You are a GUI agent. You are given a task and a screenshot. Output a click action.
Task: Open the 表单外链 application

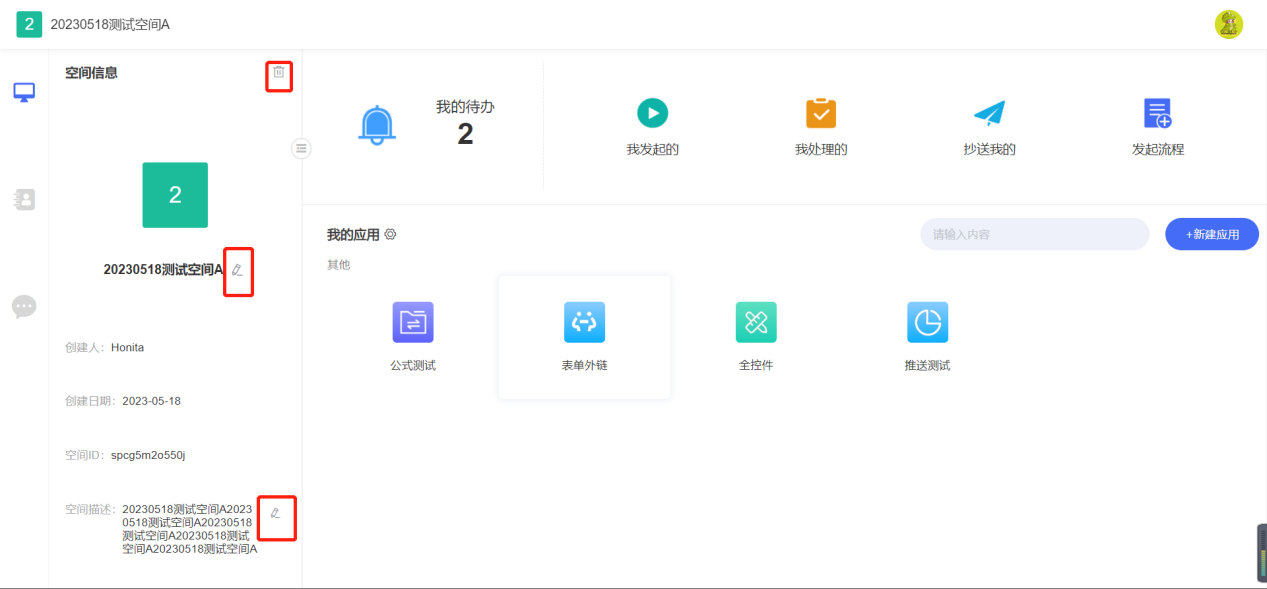pos(584,337)
